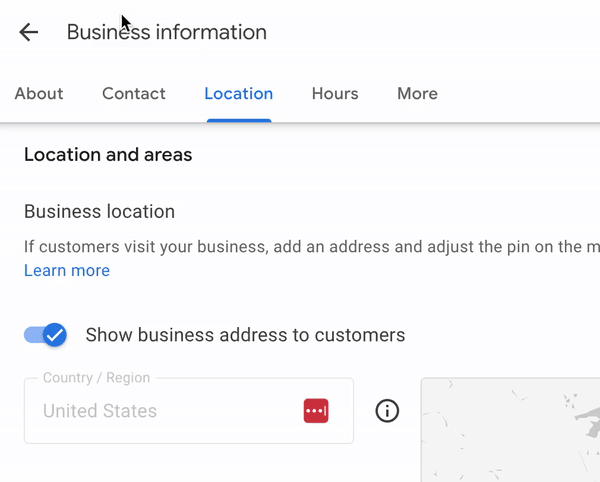Toggle Show business address to customers switch

[x=45, y=335]
